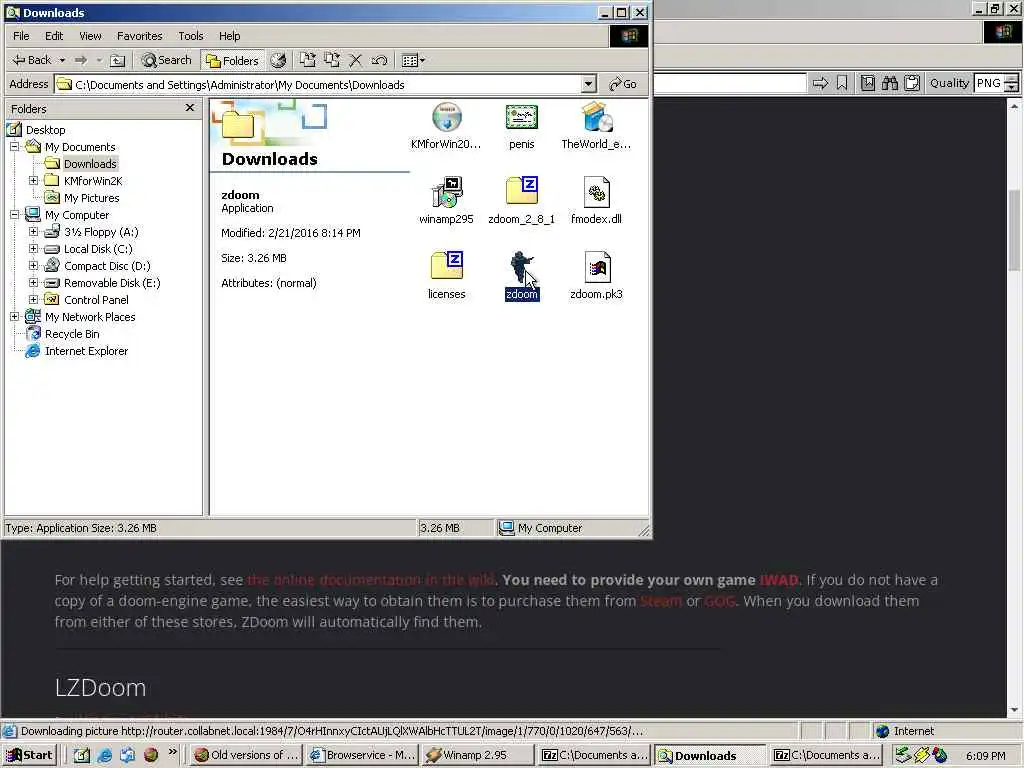Follow the IWAD link
This screenshot has height=768, width=1024.
click(778, 580)
